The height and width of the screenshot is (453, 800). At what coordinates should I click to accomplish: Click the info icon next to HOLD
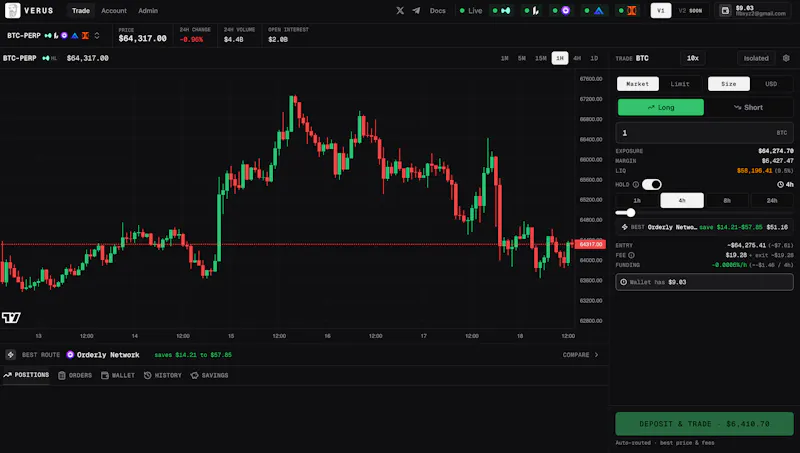coord(636,185)
